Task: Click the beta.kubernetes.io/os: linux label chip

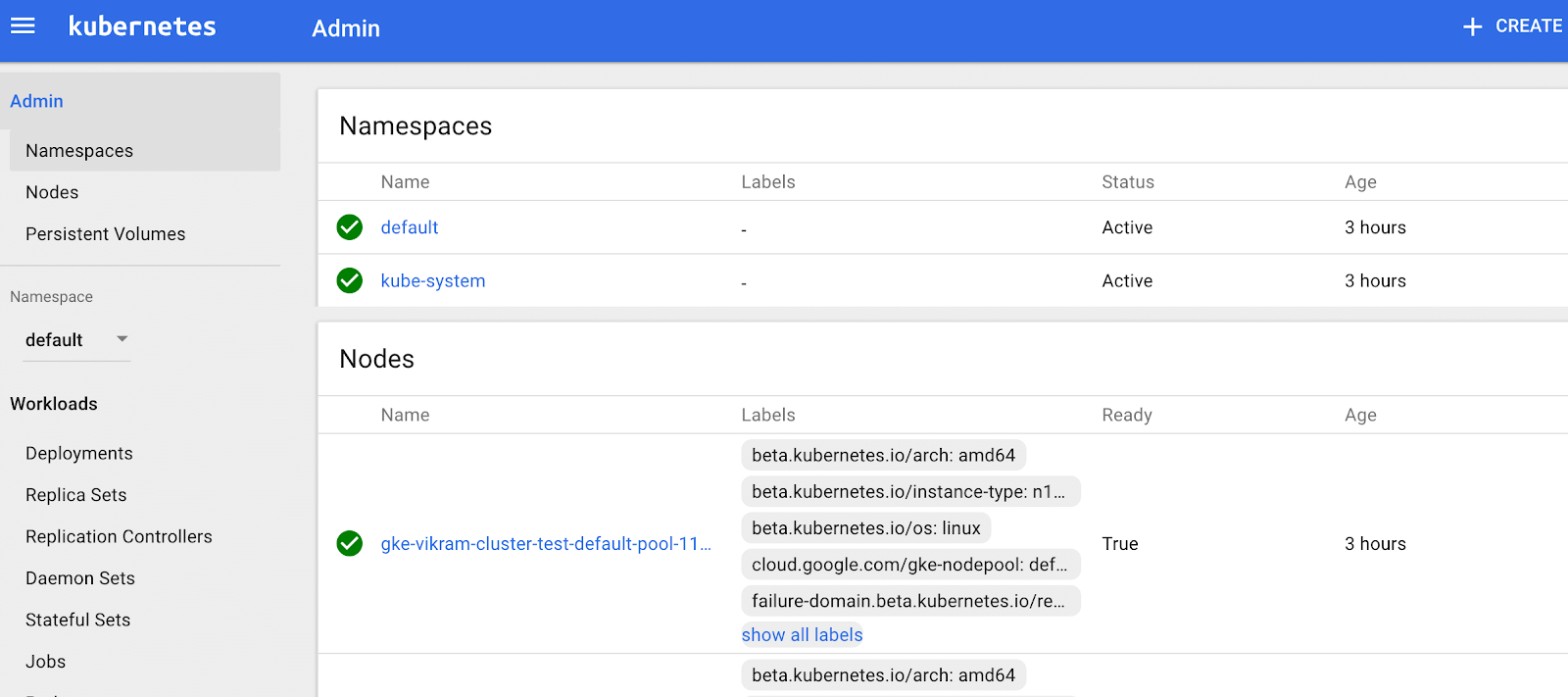Action: tap(866, 528)
